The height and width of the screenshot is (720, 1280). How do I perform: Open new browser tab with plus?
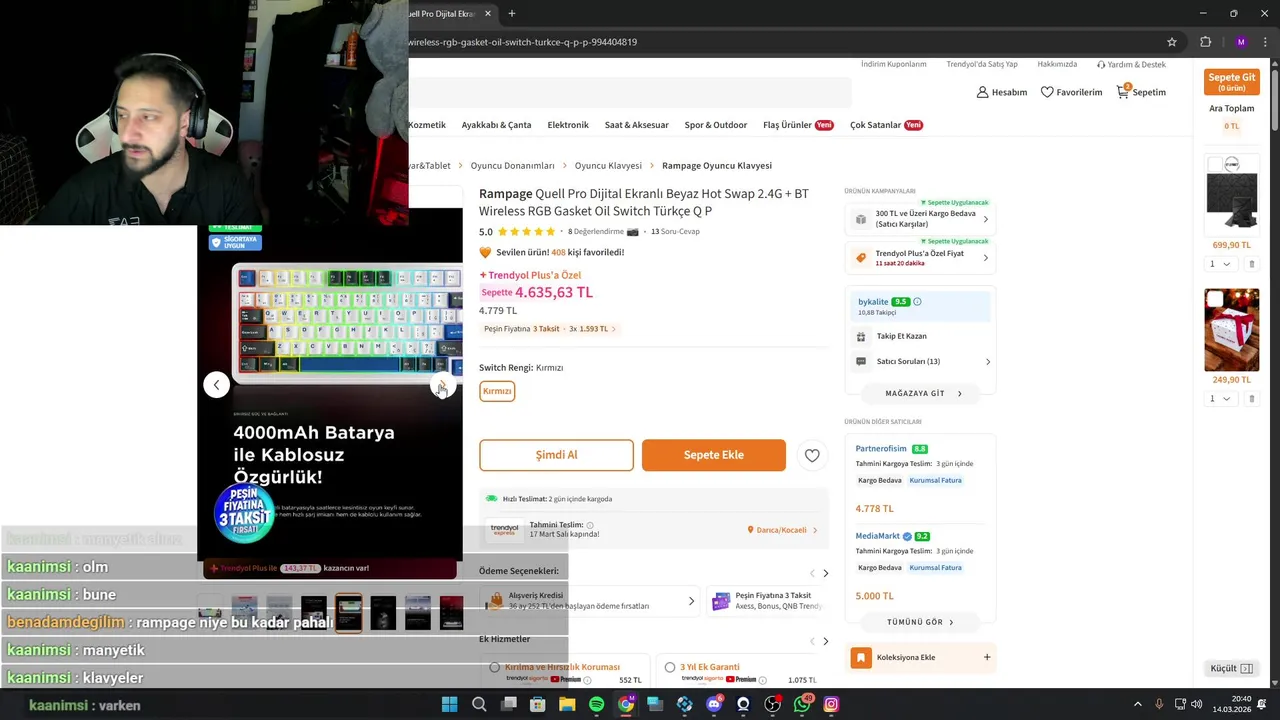[512, 14]
